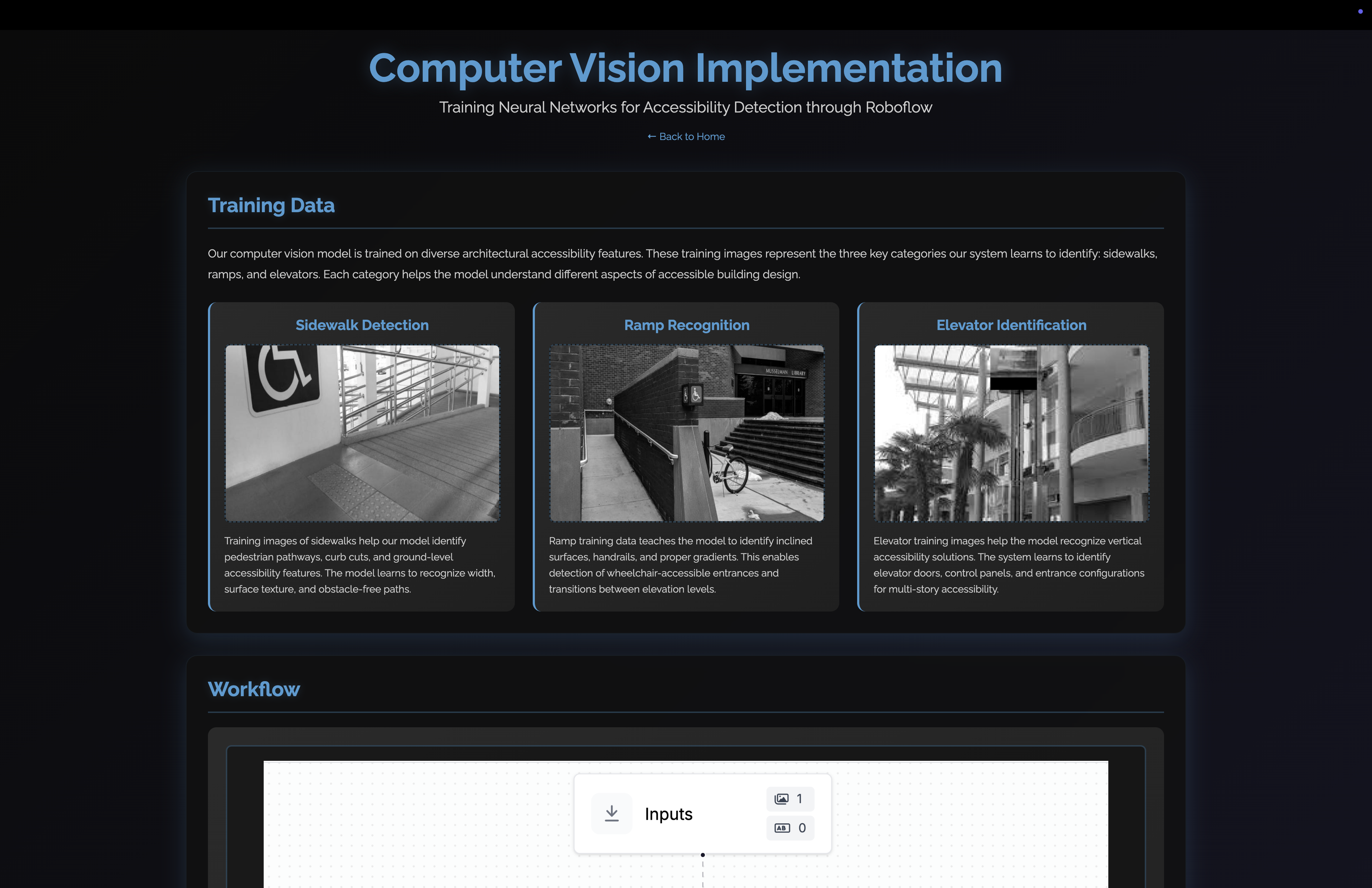Click the Inputs node label
Image resolution: width=1372 pixels, height=888 pixels.
(x=668, y=814)
